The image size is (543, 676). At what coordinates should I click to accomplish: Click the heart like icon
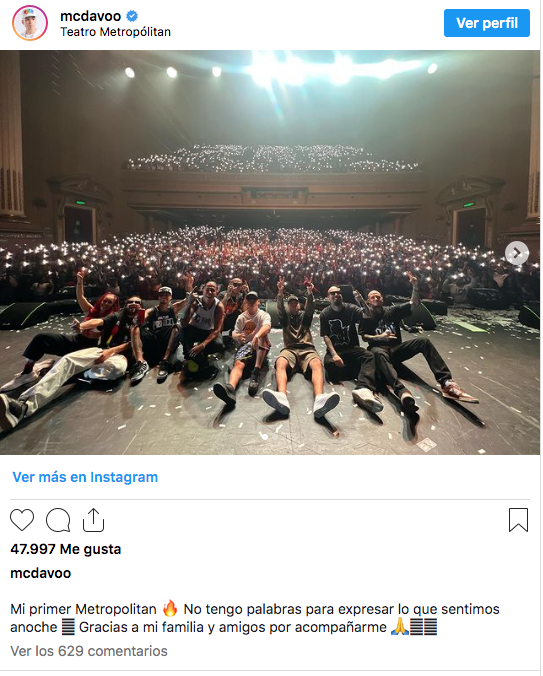[22, 520]
